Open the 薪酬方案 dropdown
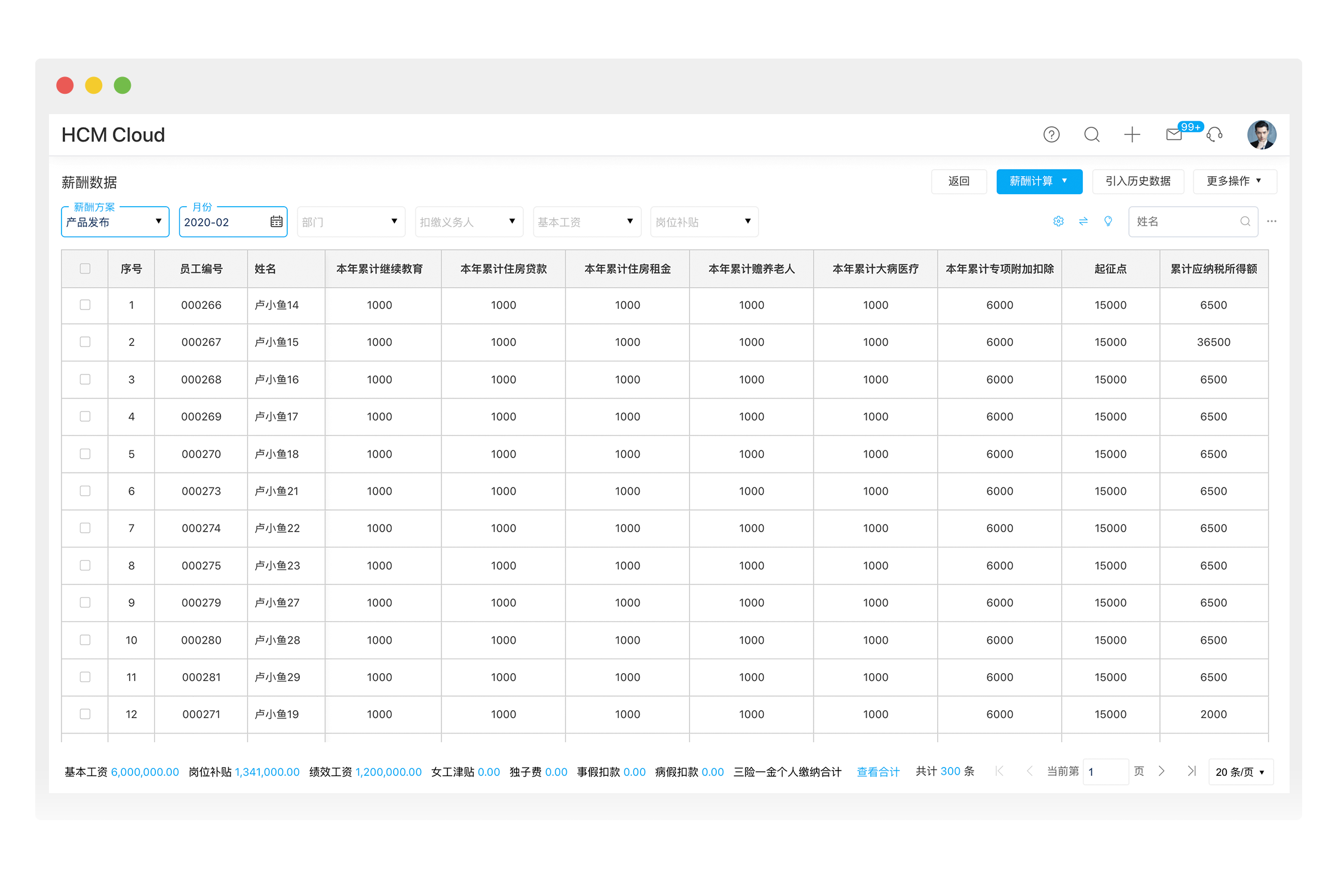Screen dimensions: 1338x896 pos(115,222)
